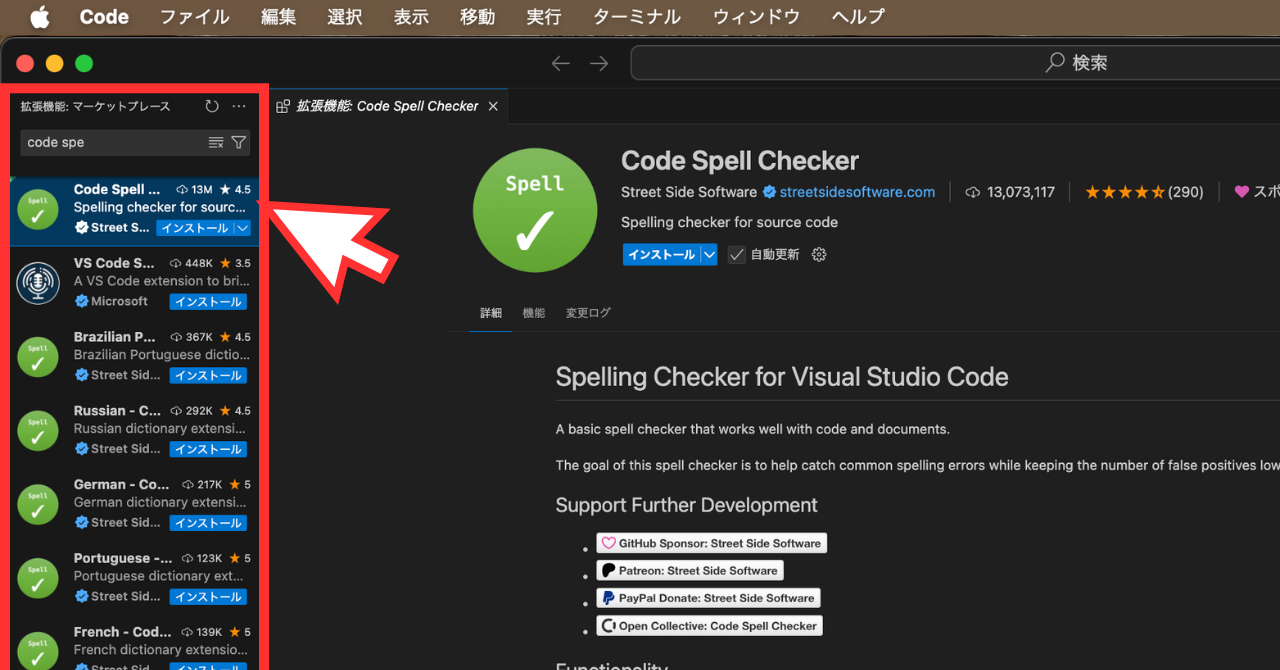Click the forward navigation arrow

(x=598, y=62)
